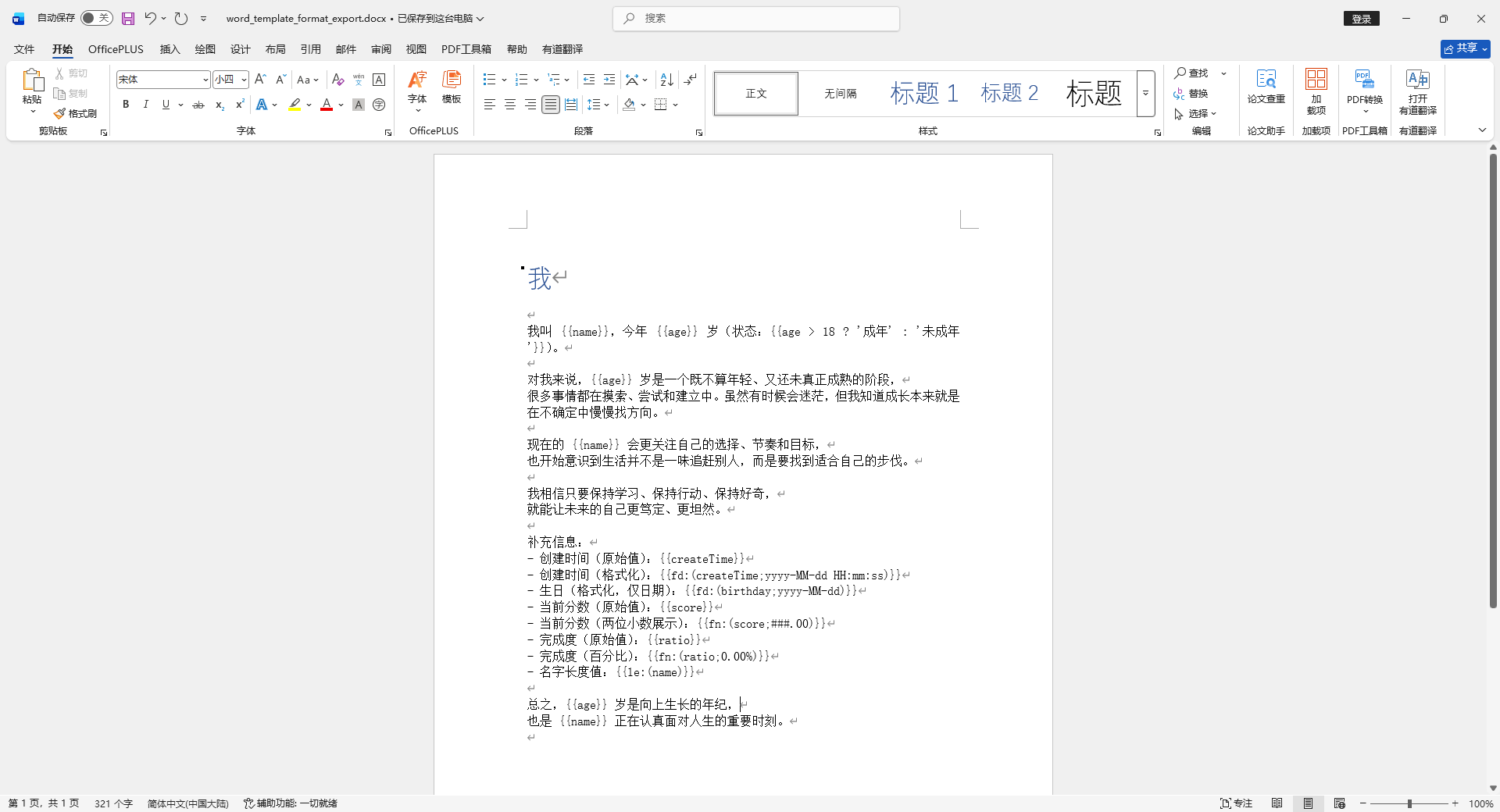Click the 登录 login button
1500x812 pixels.
pyautogui.click(x=1361, y=19)
